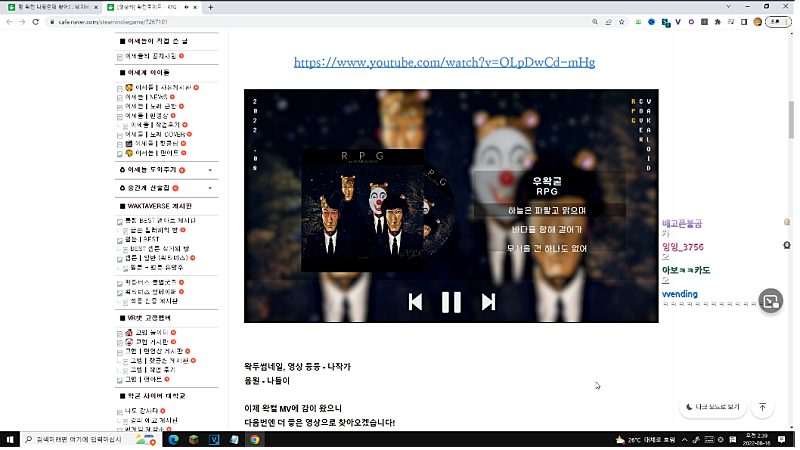The width and height of the screenshot is (800, 450).
Task: Click the page vertical scrollbar thumb
Action: coord(791,119)
